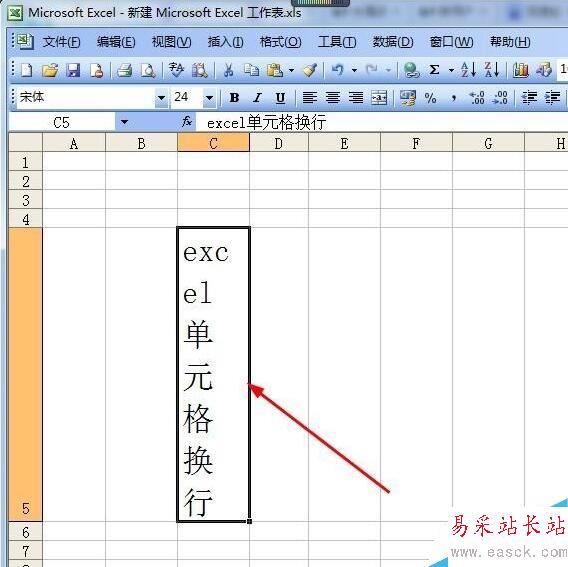Apply Comma Style icon

tap(454, 97)
